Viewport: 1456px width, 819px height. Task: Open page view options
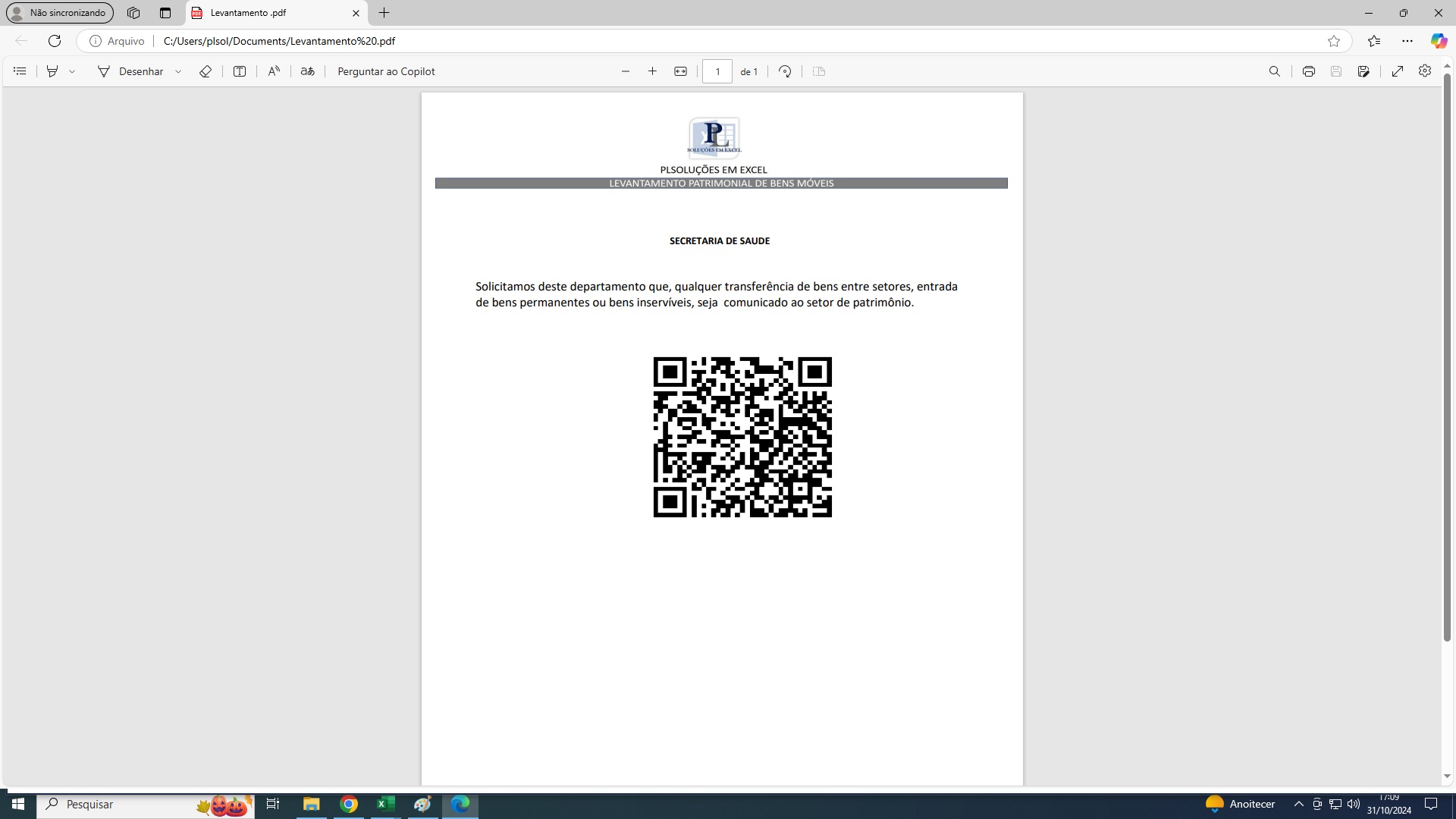click(819, 71)
